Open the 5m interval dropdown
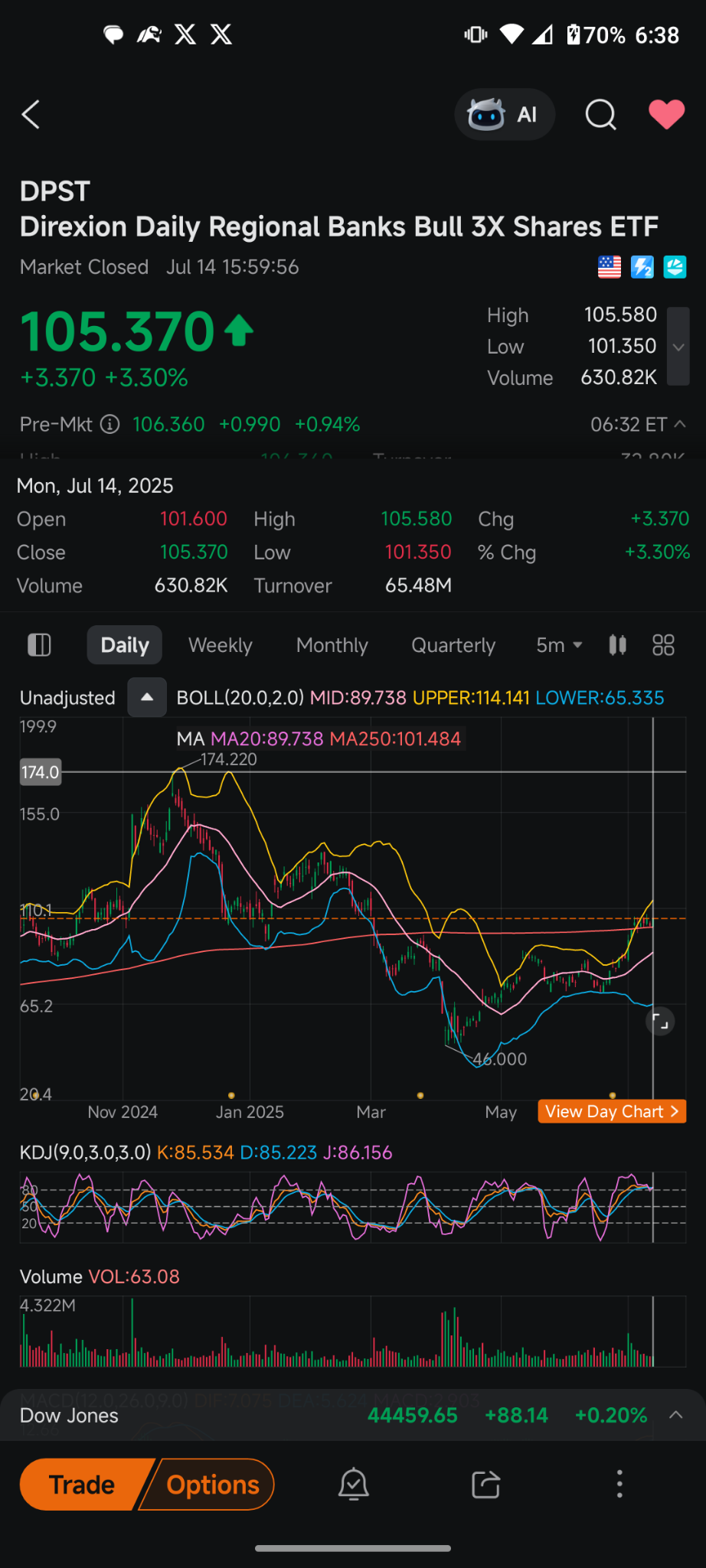706x1568 pixels. tap(559, 645)
